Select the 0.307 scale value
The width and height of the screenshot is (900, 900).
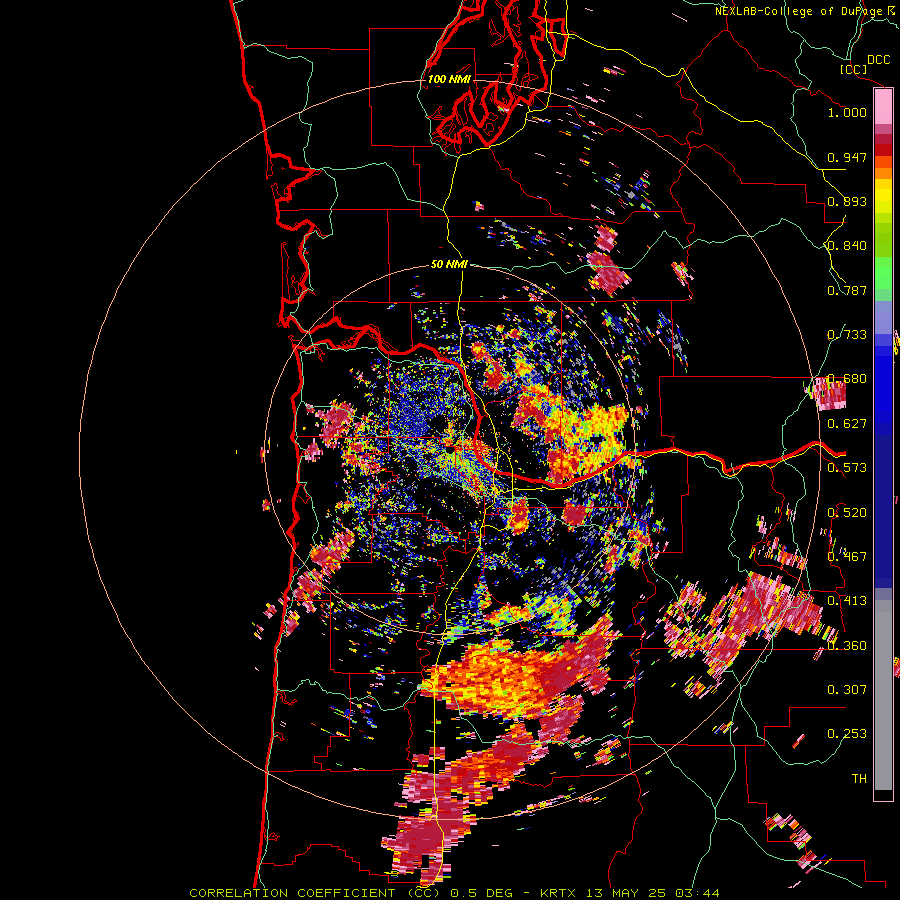(x=847, y=690)
